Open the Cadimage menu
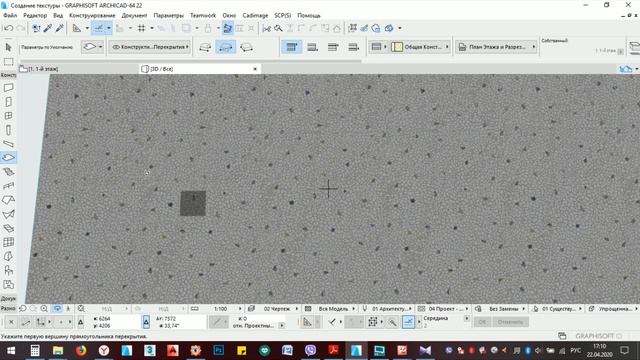 pos(255,15)
